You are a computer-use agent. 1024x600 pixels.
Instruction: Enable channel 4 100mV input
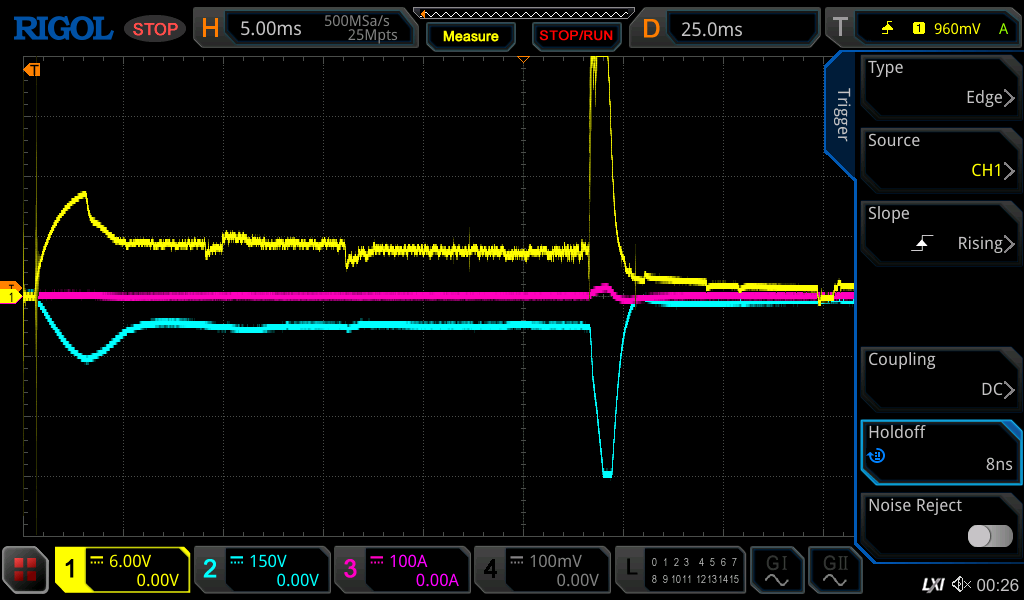[x=540, y=570]
